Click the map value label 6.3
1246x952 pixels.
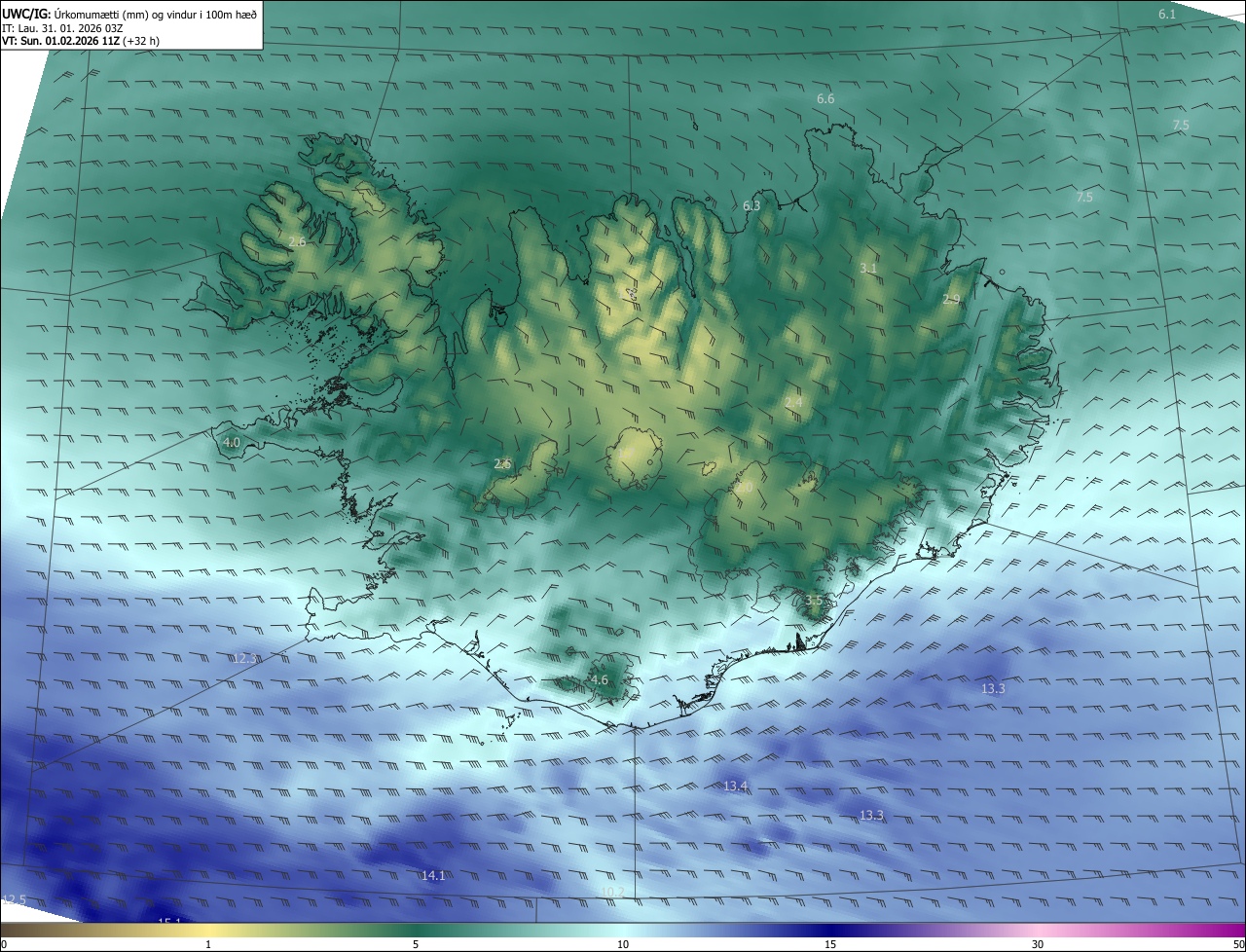click(751, 206)
